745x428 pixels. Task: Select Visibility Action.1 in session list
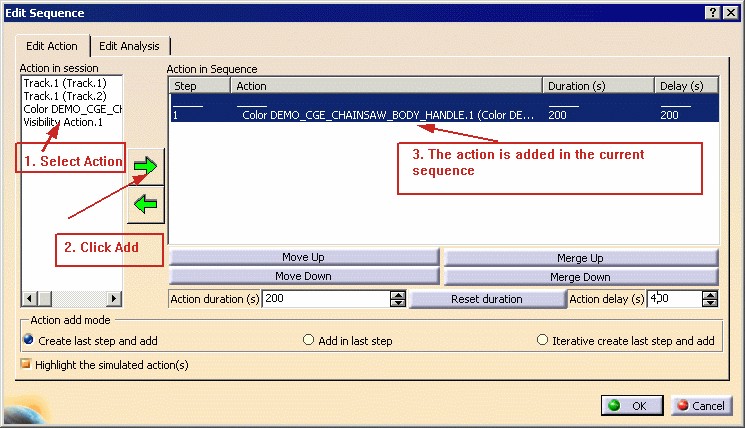(63, 122)
